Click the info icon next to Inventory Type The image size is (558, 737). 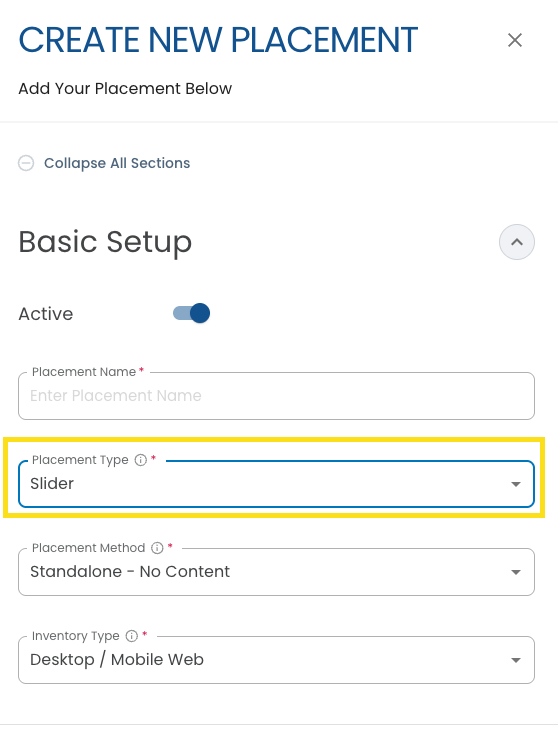[x=132, y=636]
